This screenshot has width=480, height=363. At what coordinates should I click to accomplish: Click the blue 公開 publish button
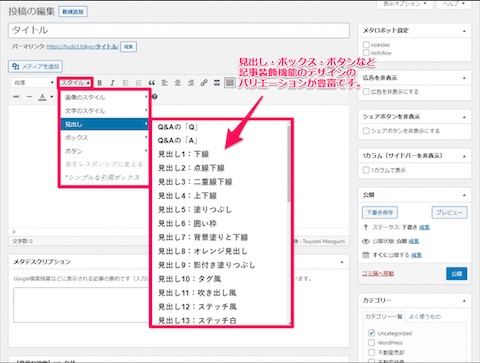pos(456,274)
